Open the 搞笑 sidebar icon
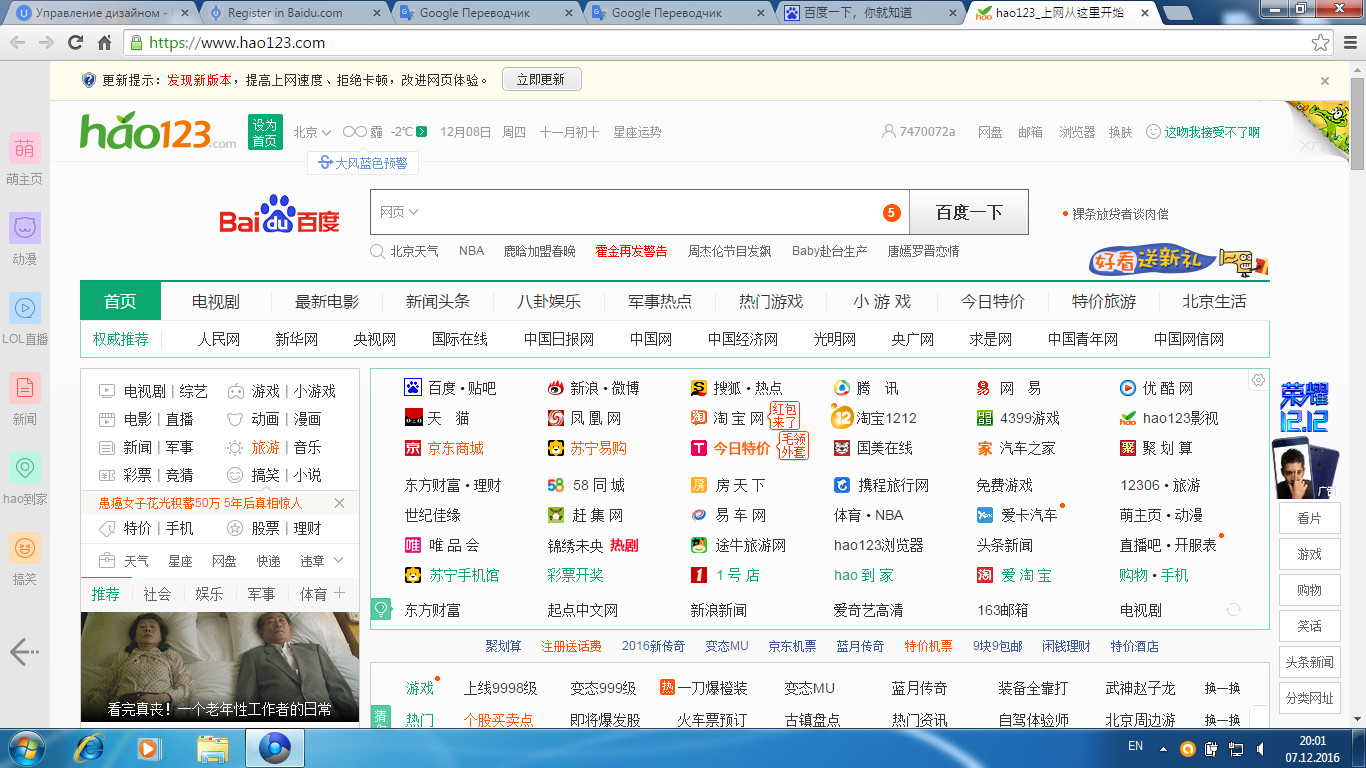This screenshot has width=1366, height=768. click(x=25, y=548)
